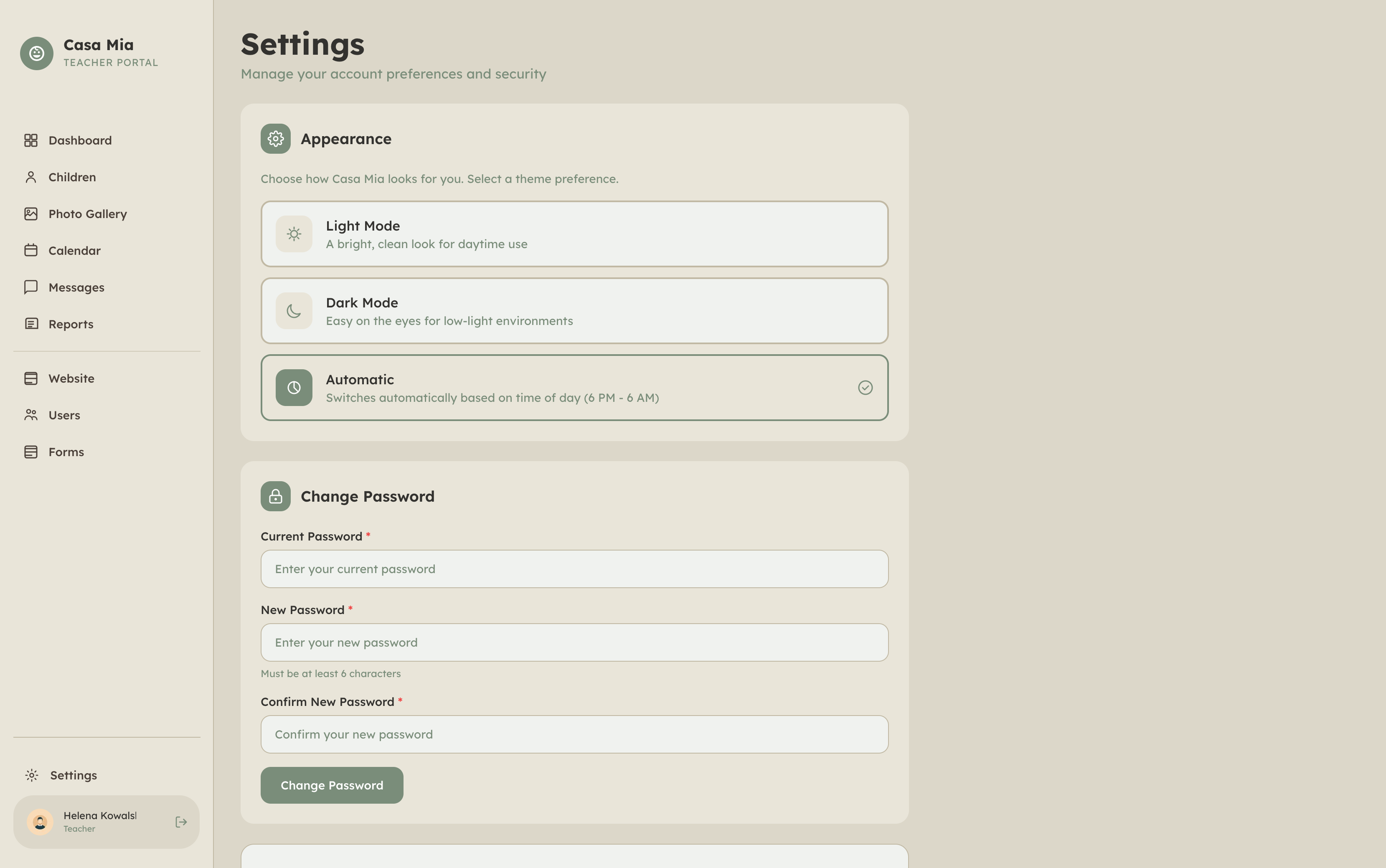This screenshot has width=1386, height=868.
Task: Go to Reports
Action: coord(71,324)
